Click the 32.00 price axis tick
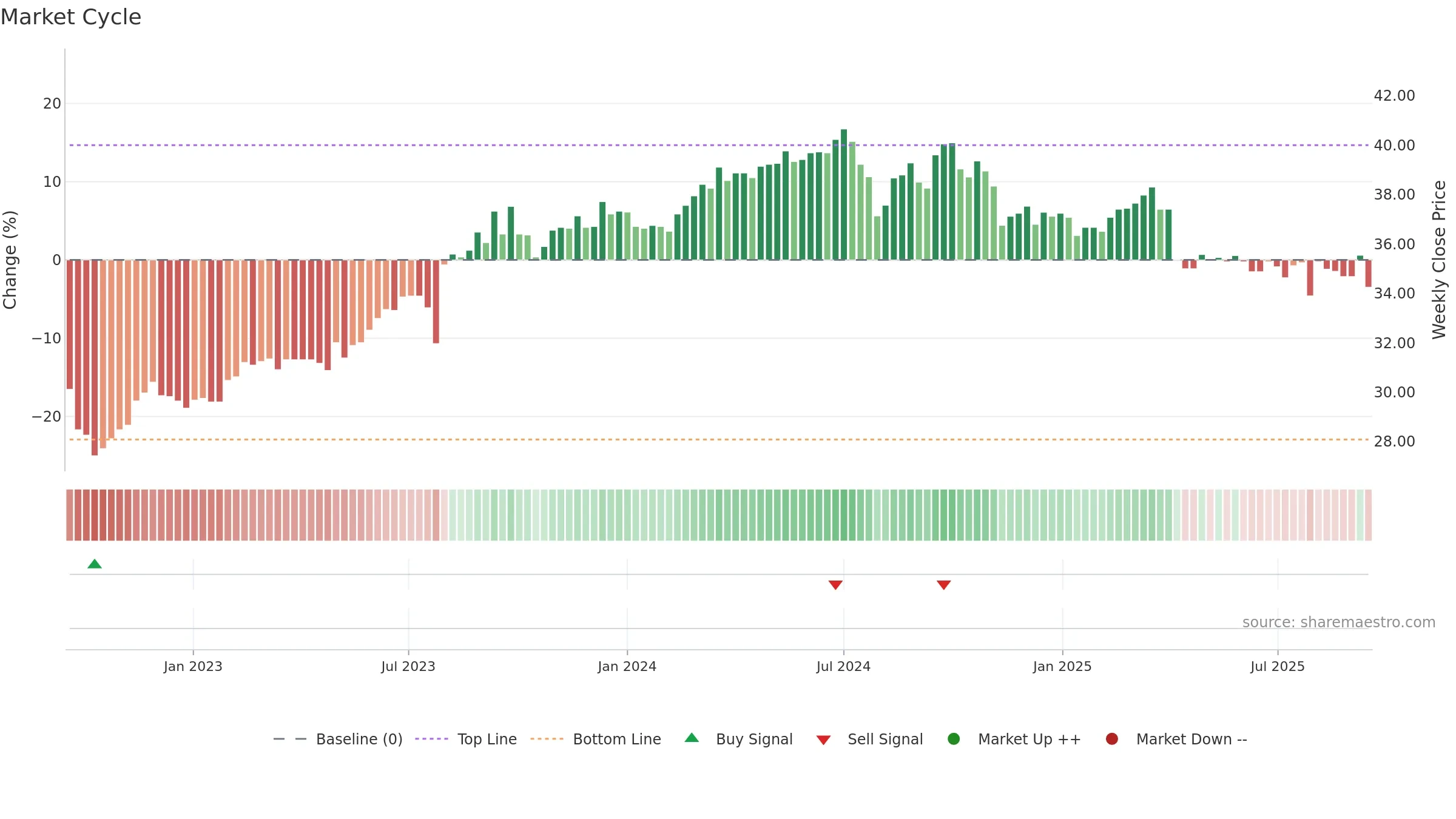 (1394, 343)
